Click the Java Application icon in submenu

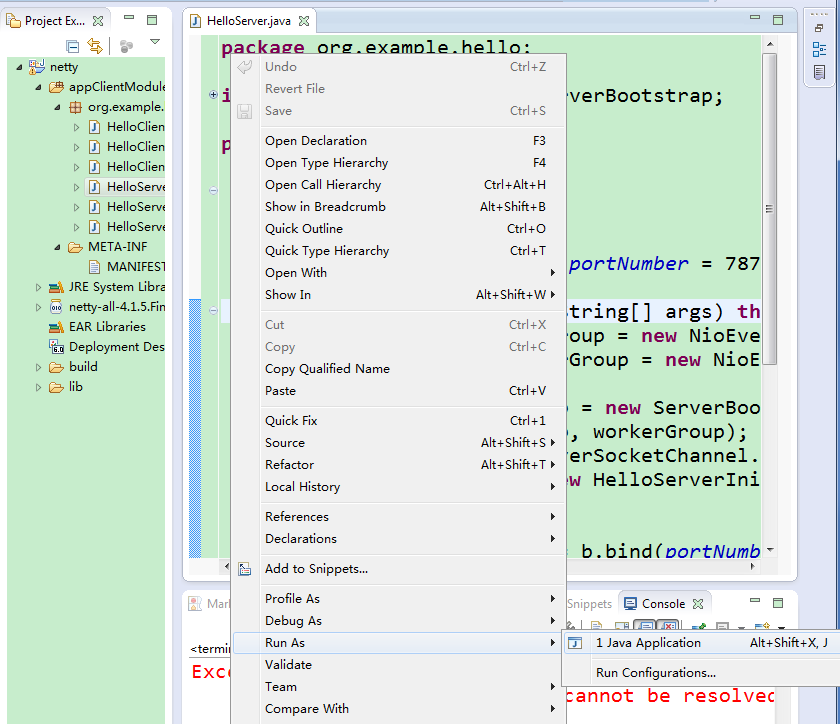point(575,643)
